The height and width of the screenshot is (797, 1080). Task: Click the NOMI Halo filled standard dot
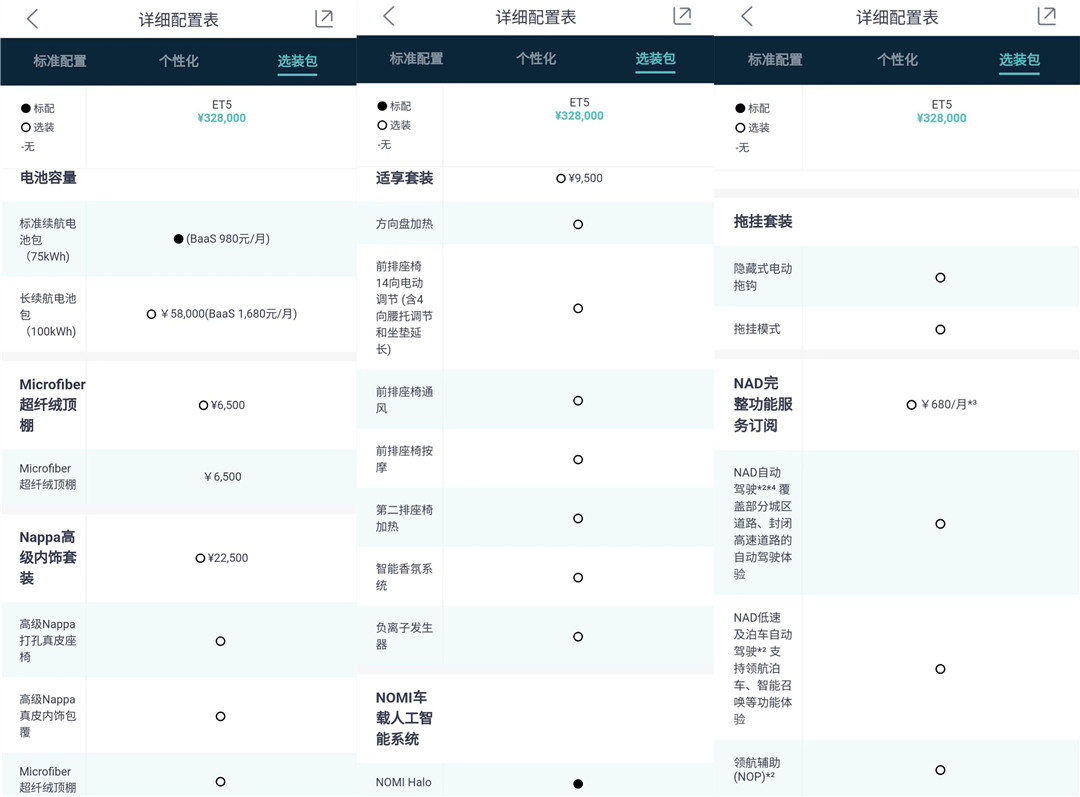578,783
